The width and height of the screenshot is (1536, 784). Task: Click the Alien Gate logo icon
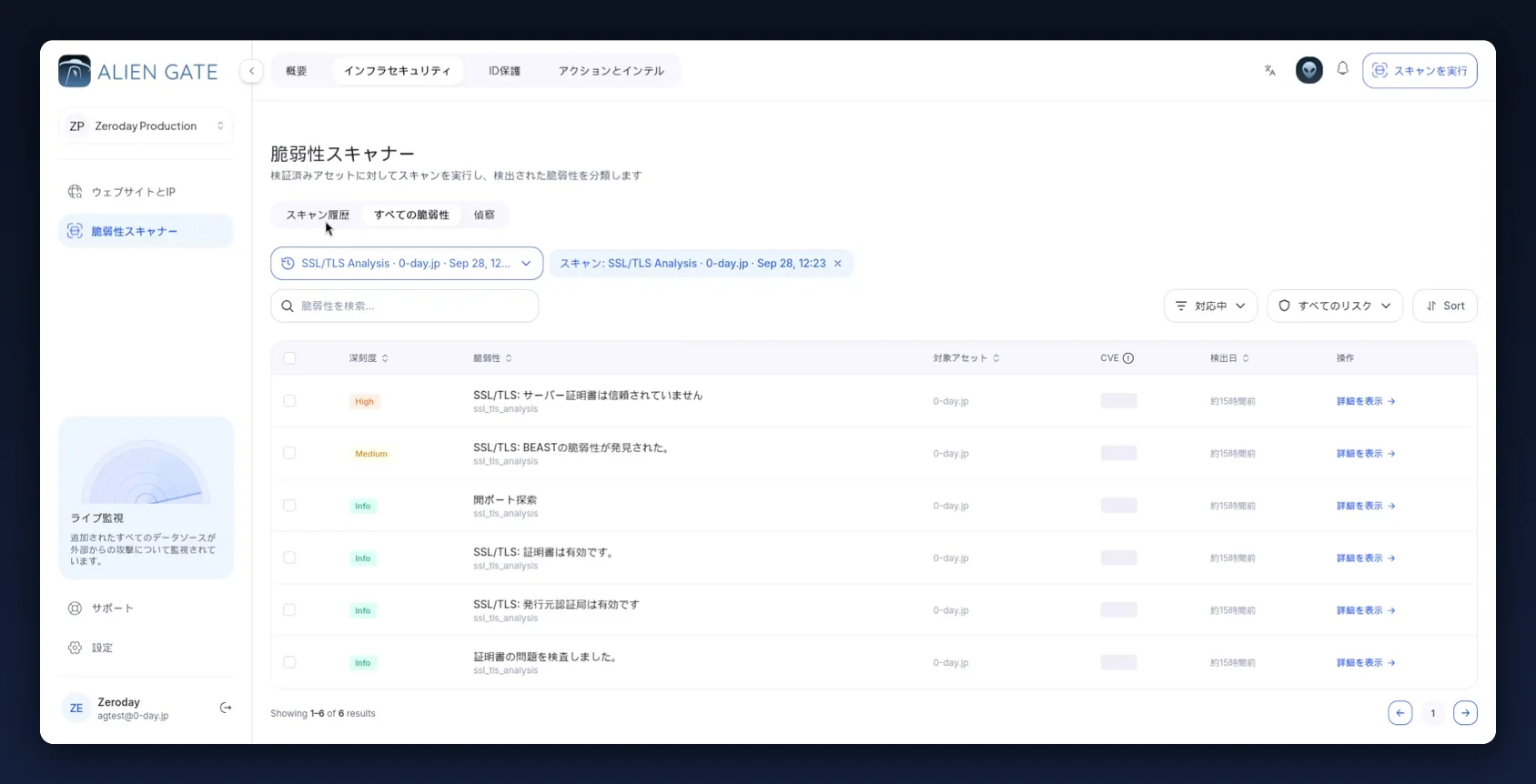coord(75,71)
